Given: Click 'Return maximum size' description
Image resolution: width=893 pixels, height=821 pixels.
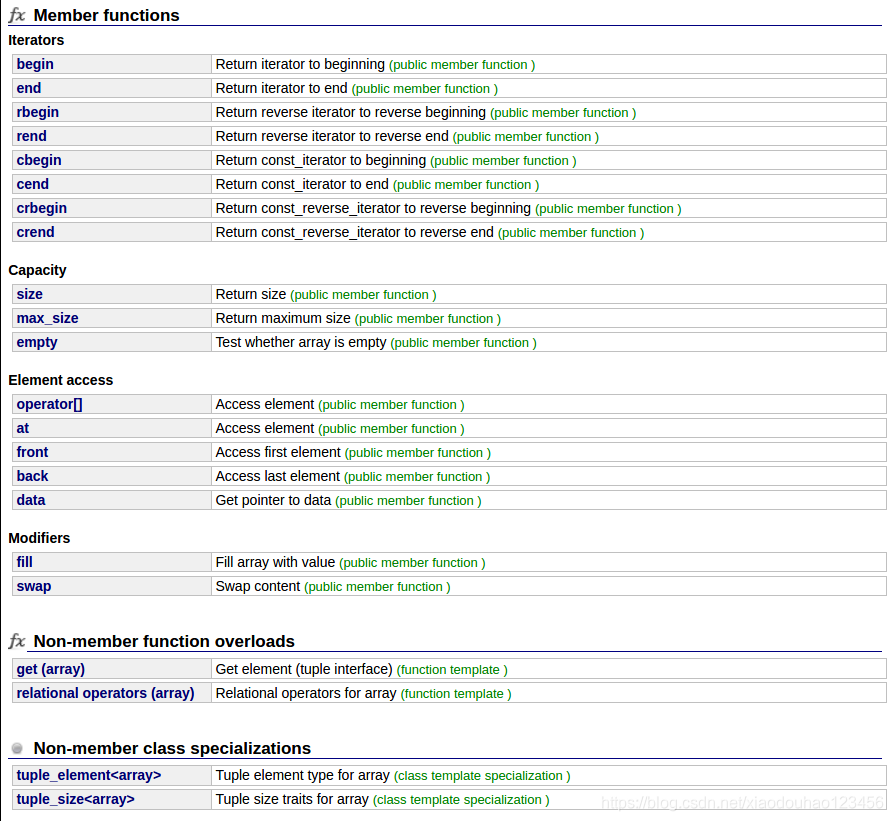Looking at the screenshot, I should 283,318.
